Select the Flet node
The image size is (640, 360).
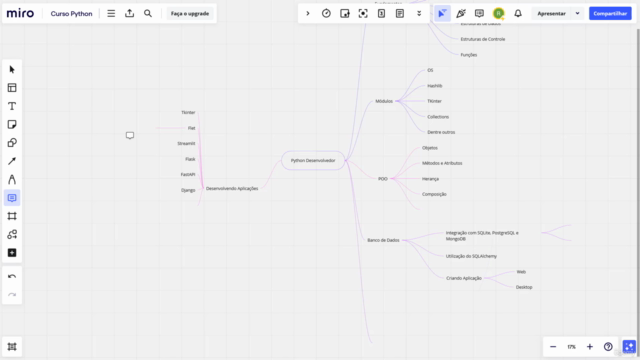(x=191, y=128)
